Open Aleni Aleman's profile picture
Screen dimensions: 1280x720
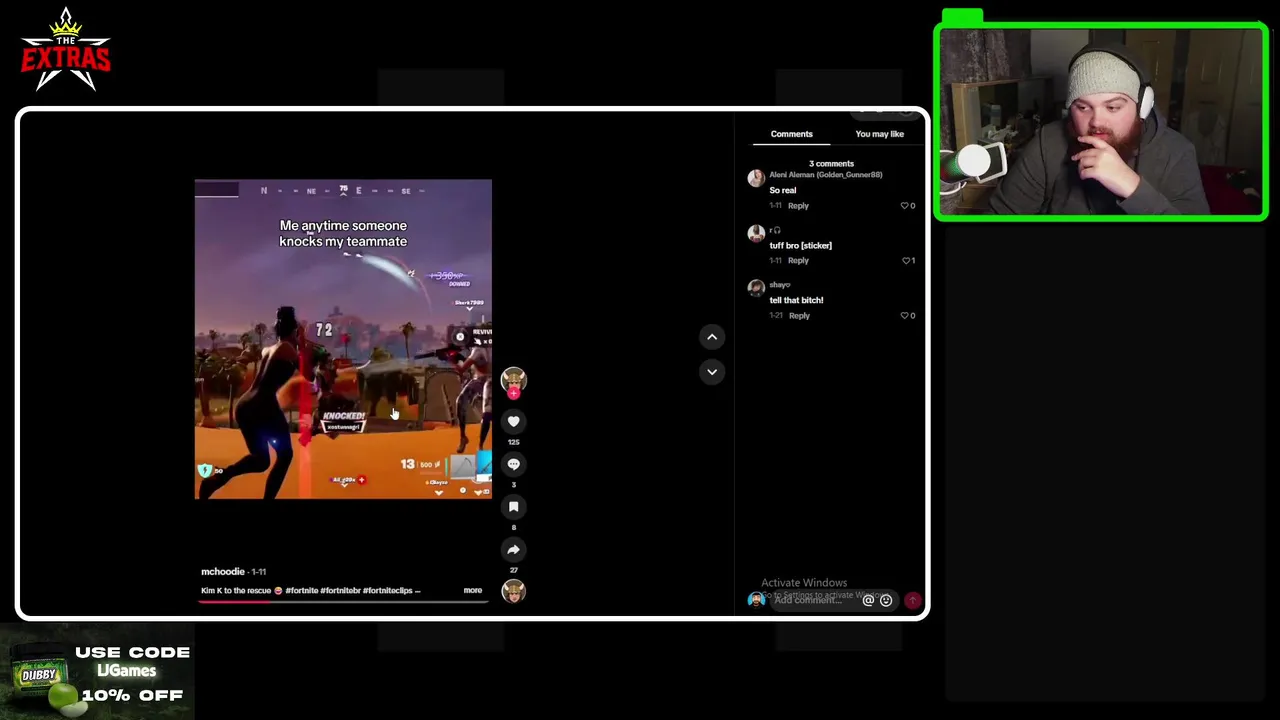pos(756,178)
